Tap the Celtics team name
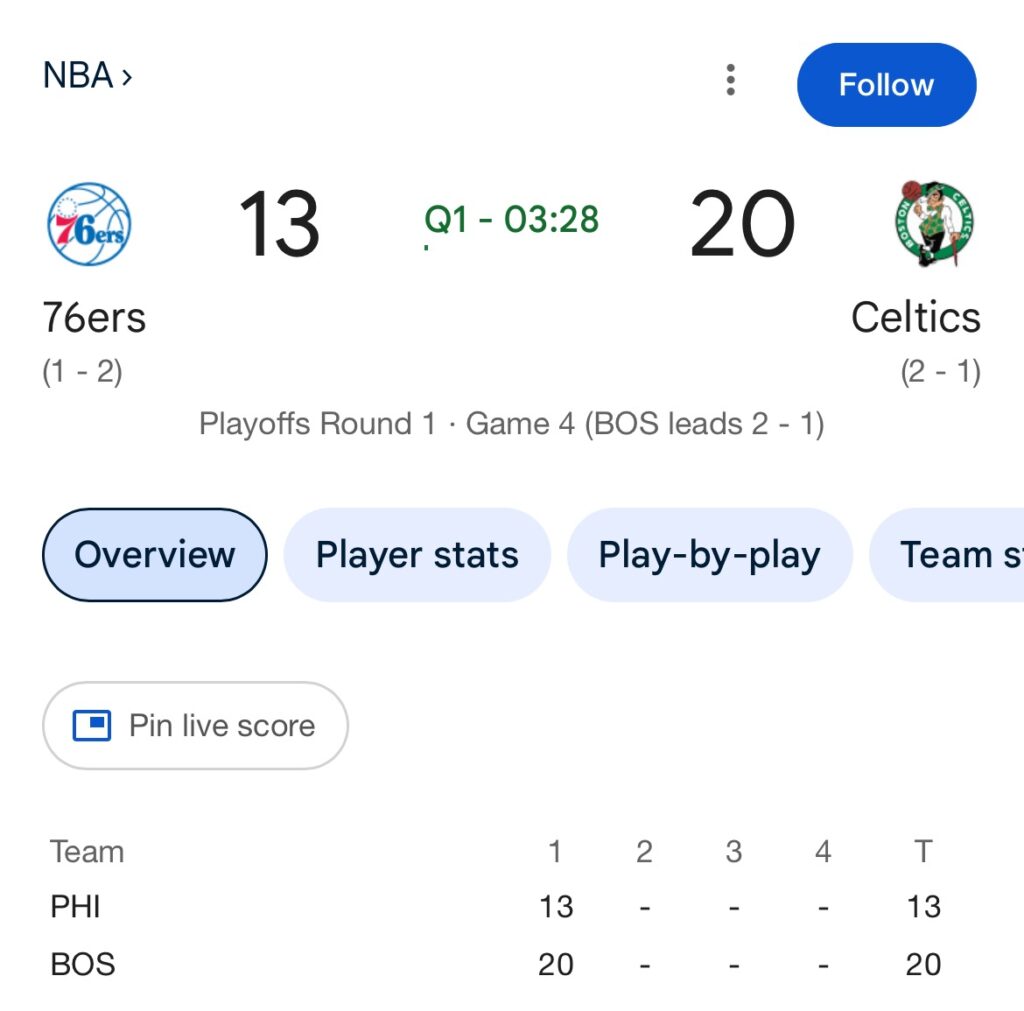Viewport: 1024px width, 1011px height. (x=915, y=318)
